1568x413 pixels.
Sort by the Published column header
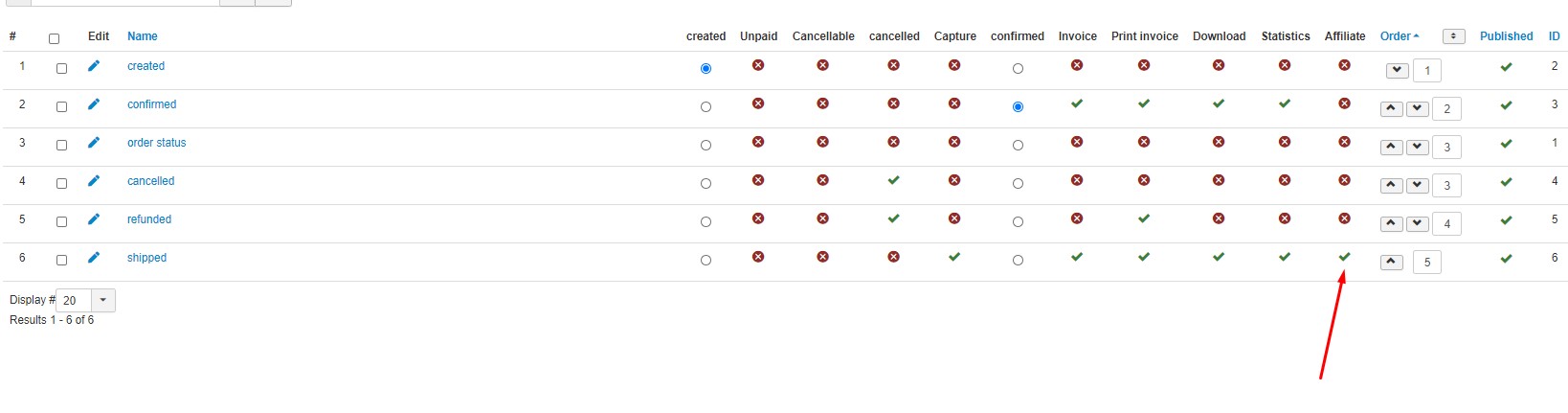click(x=1506, y=36)
